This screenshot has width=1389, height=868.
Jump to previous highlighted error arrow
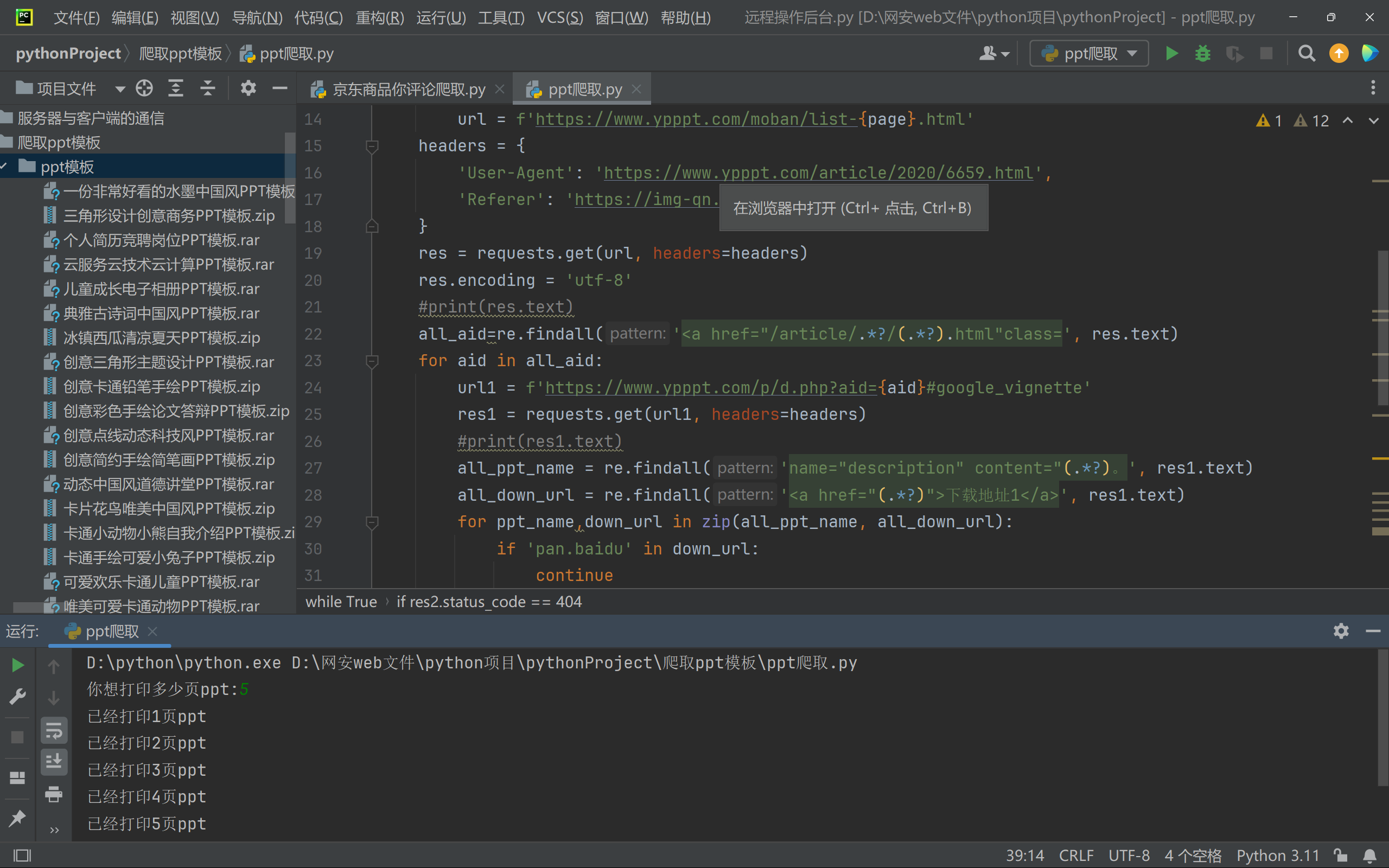pos(1347,120)
